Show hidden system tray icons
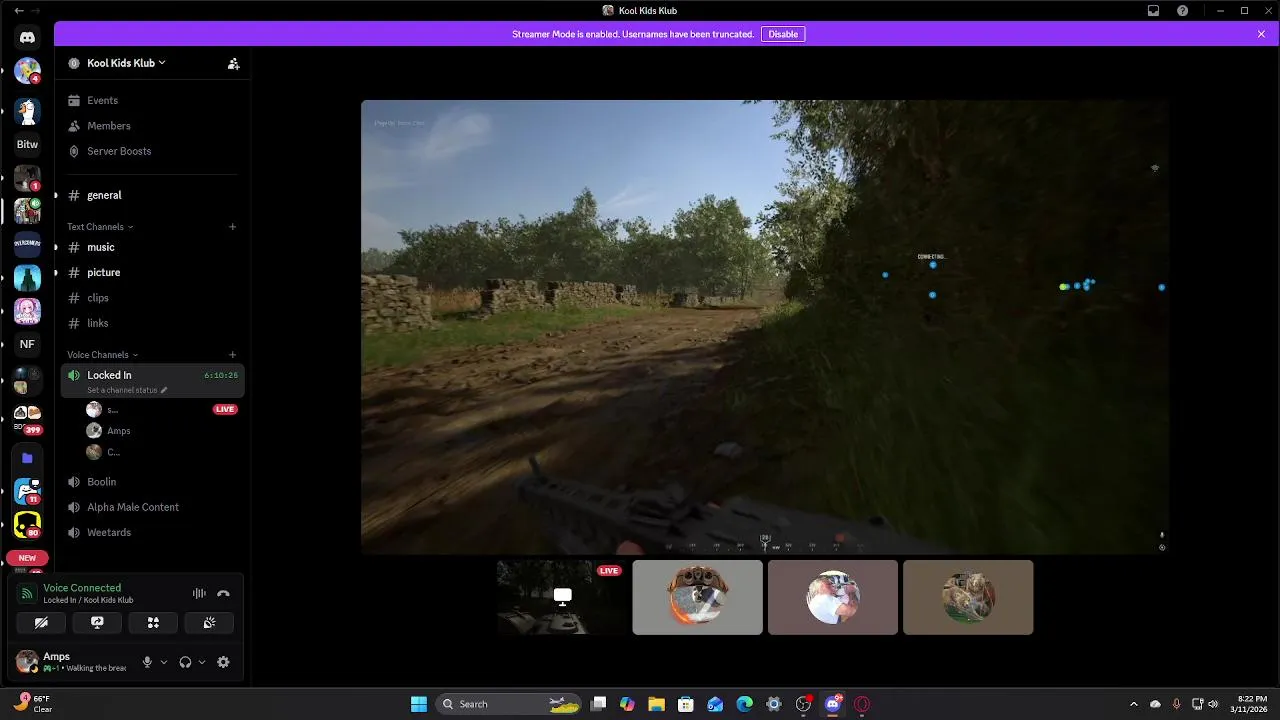Screen dimensions: 1280x720 [x=1133, y=704]
